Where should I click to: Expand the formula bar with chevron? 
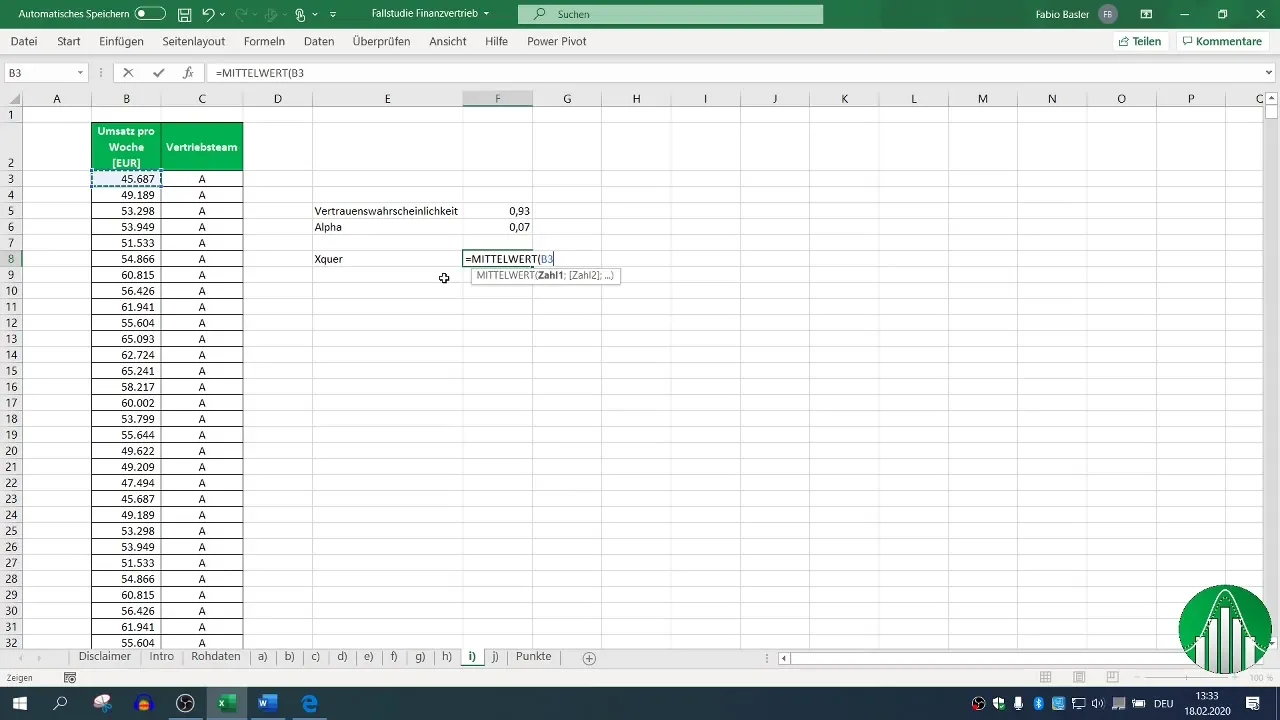[1269, 73]
